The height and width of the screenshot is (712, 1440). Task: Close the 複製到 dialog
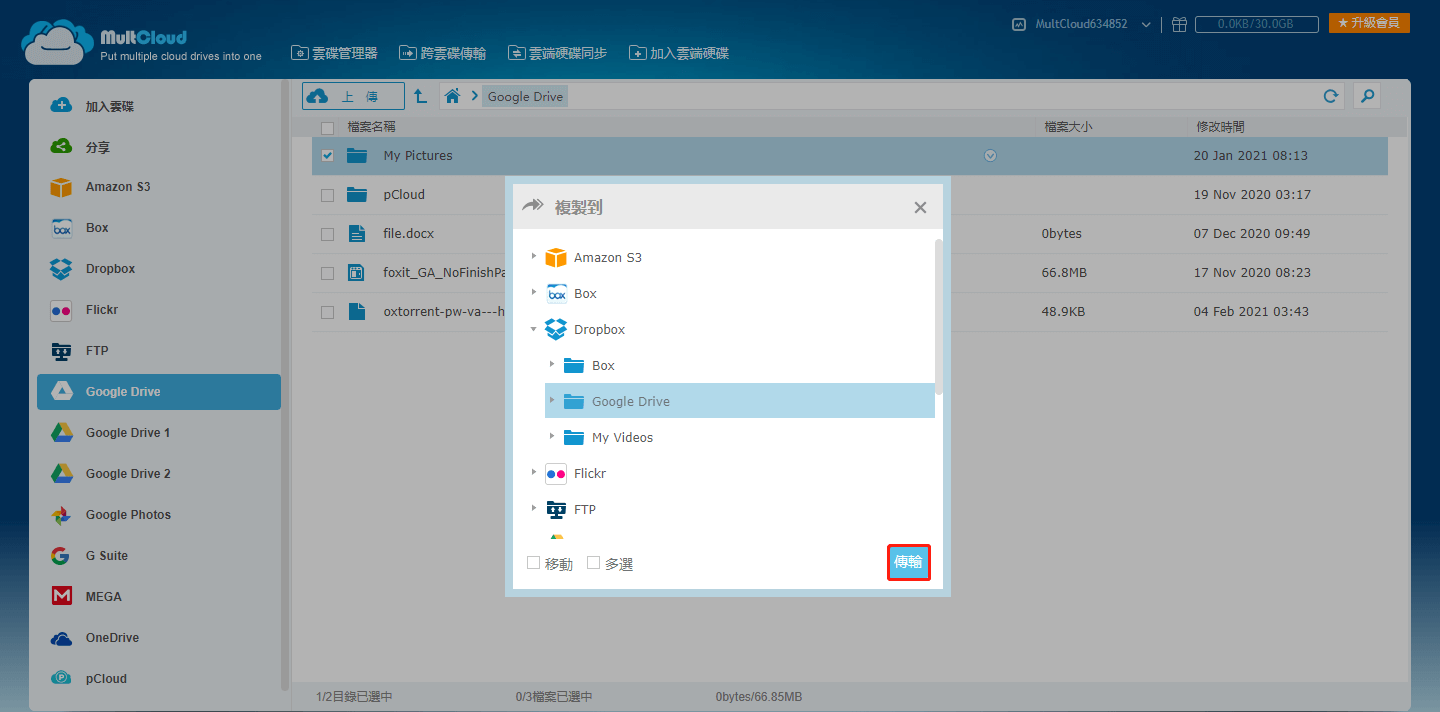pos(920,208)
